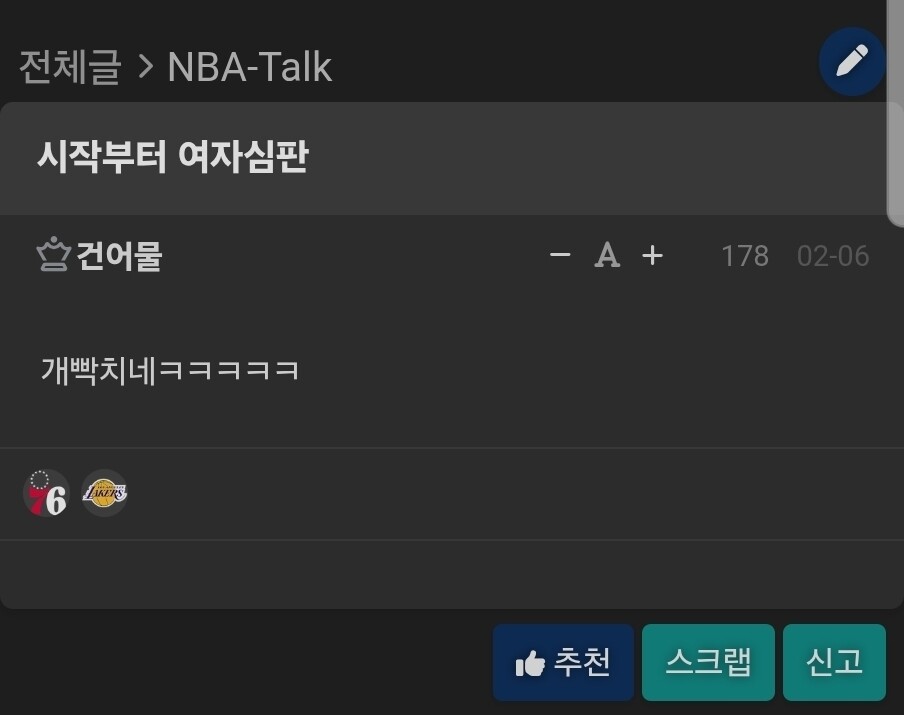Click the thumbs-up icon on 추천

click(530, 663)
